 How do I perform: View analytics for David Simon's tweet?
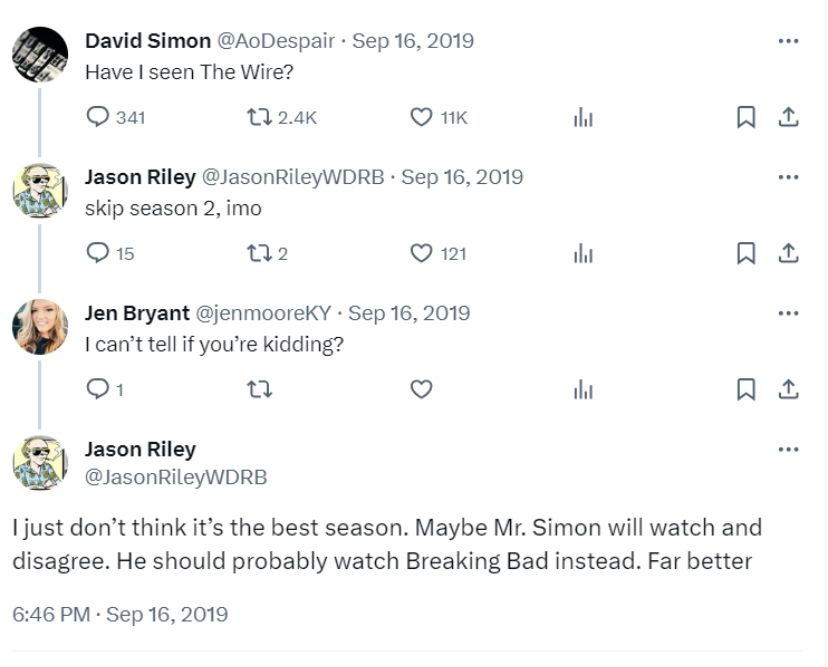(583, 118)
